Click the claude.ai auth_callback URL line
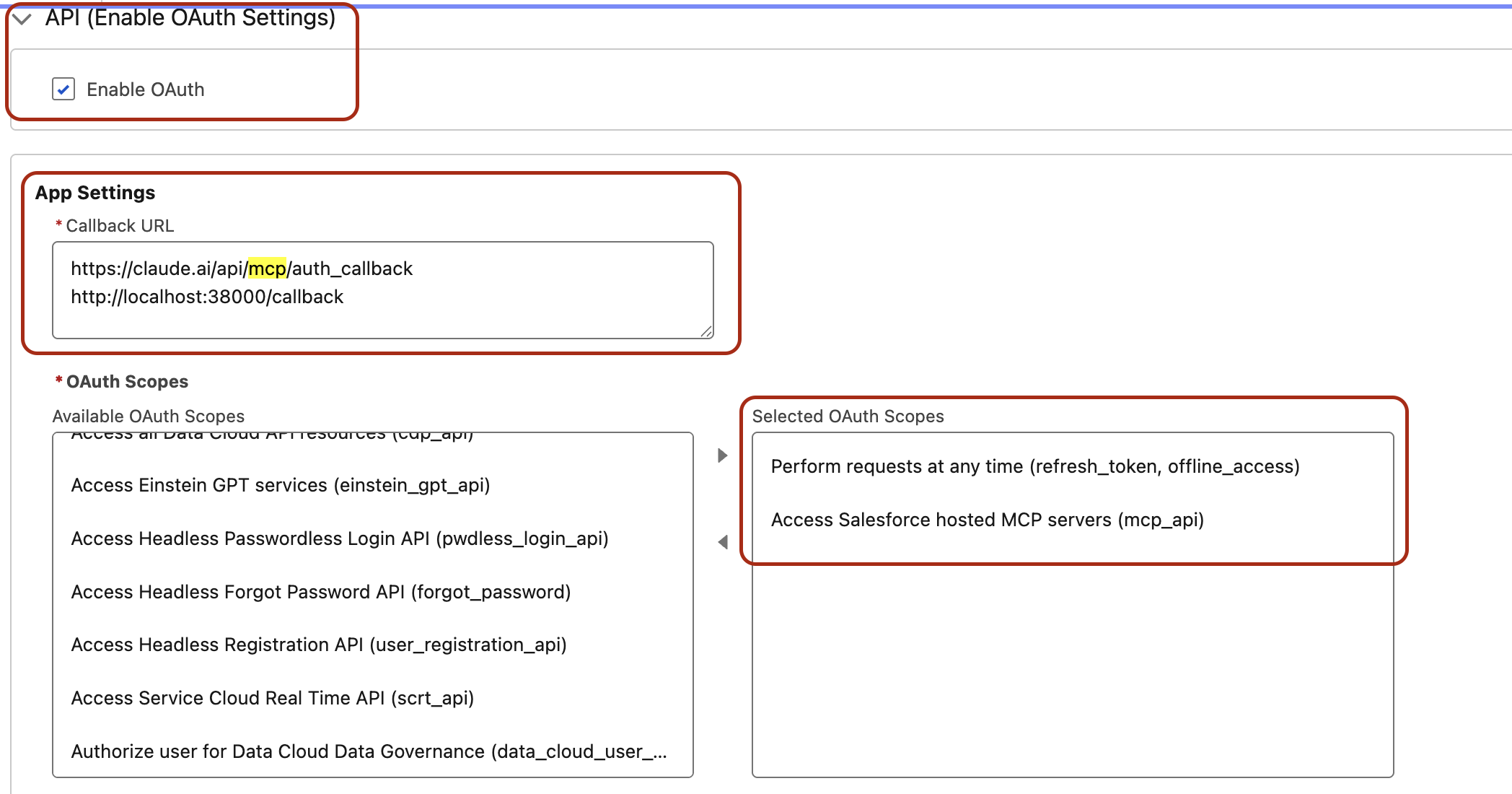Screen dimensions: 1512x794 242,269
